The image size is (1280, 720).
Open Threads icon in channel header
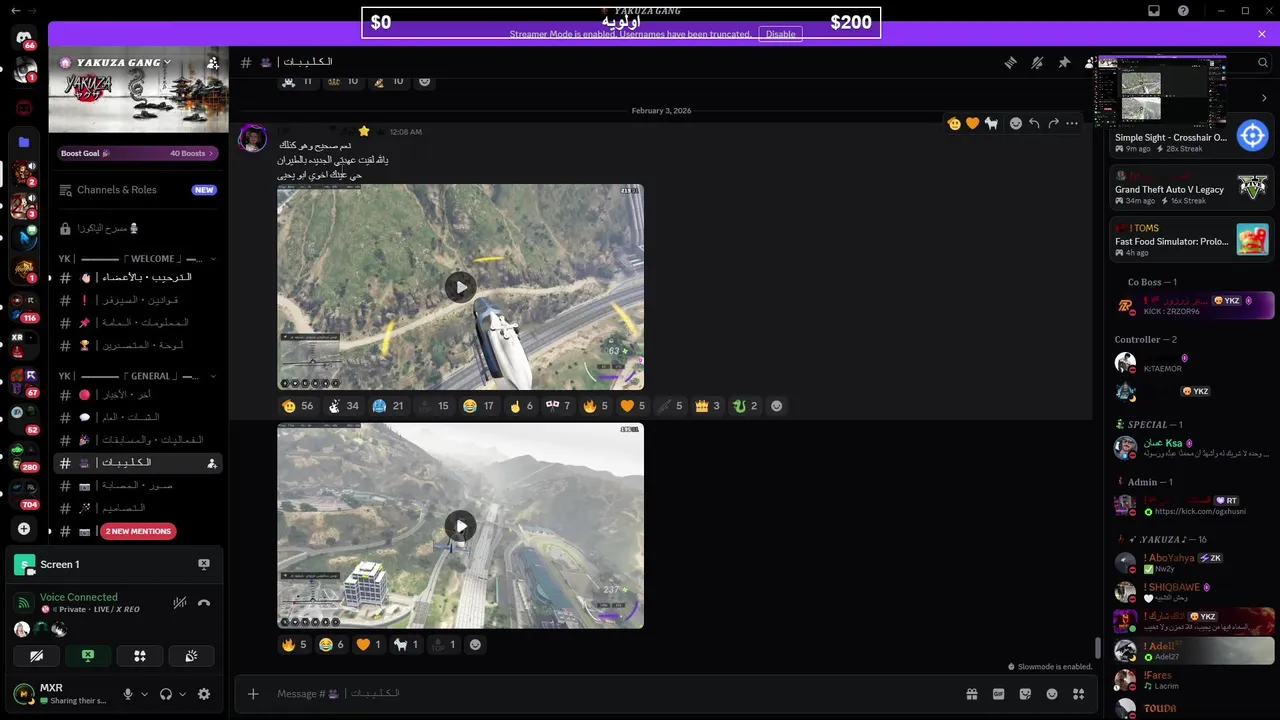tap(1011, 62)
